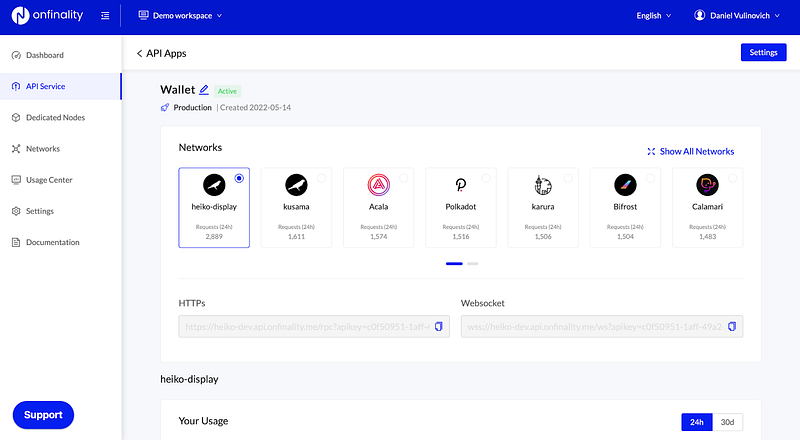Select the Calamari network radio button
This screenshot has width=800, height=440.
(732, 178)
